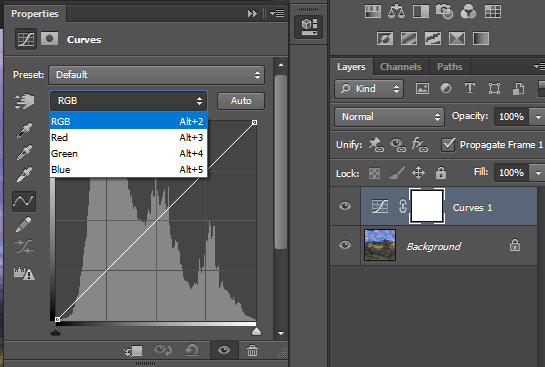Toggle Curves layer visibility in Properties footer
The image size is (545, 367).
point(224,350)
